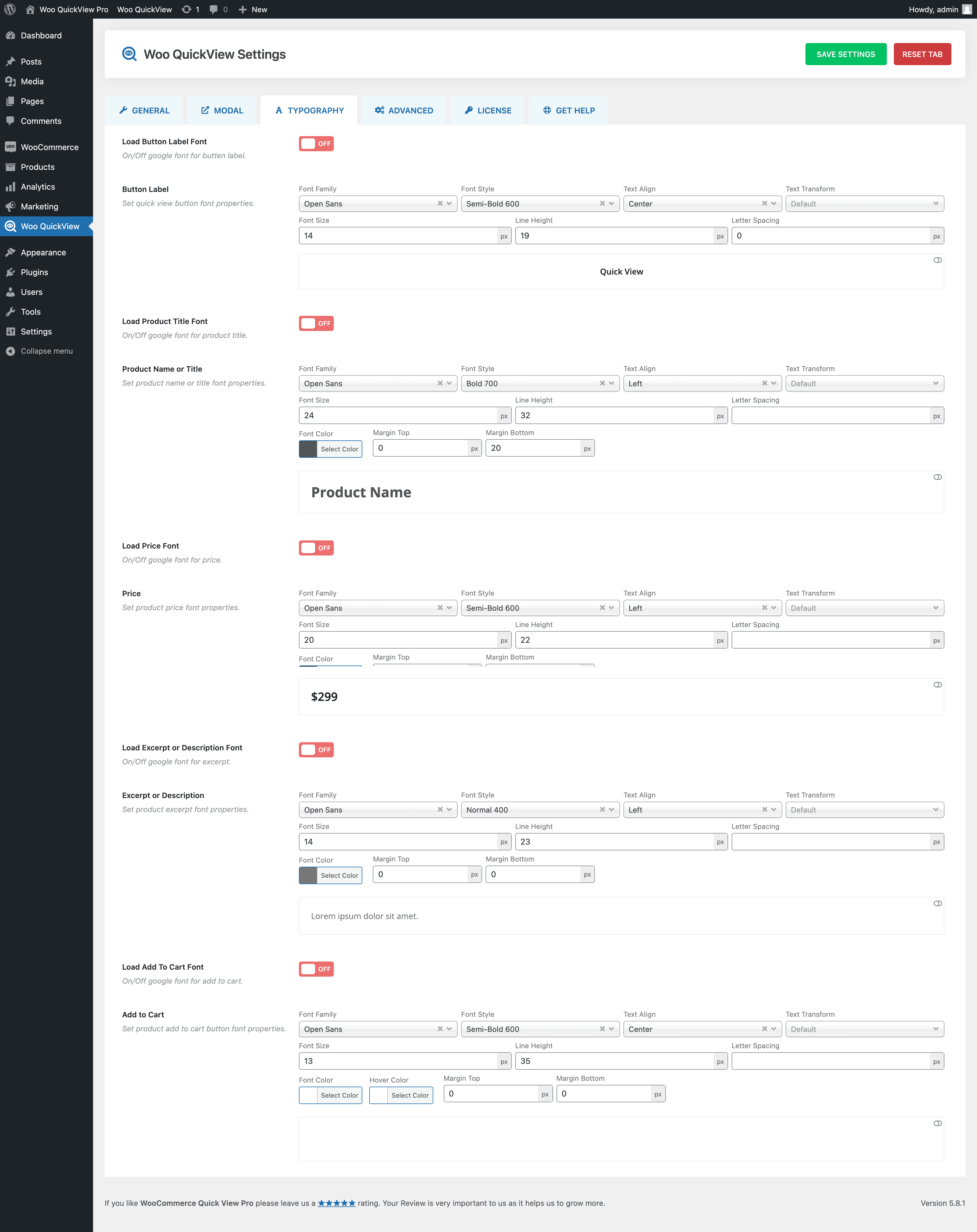Enable Load Button Label Font switch

[316, 144]
